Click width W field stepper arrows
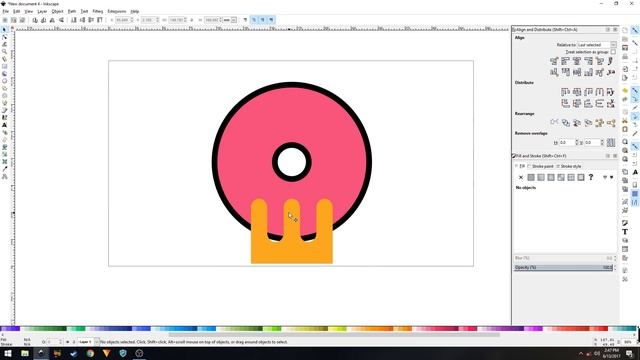Viewport: 640px width, 360px height. [185, 20]
